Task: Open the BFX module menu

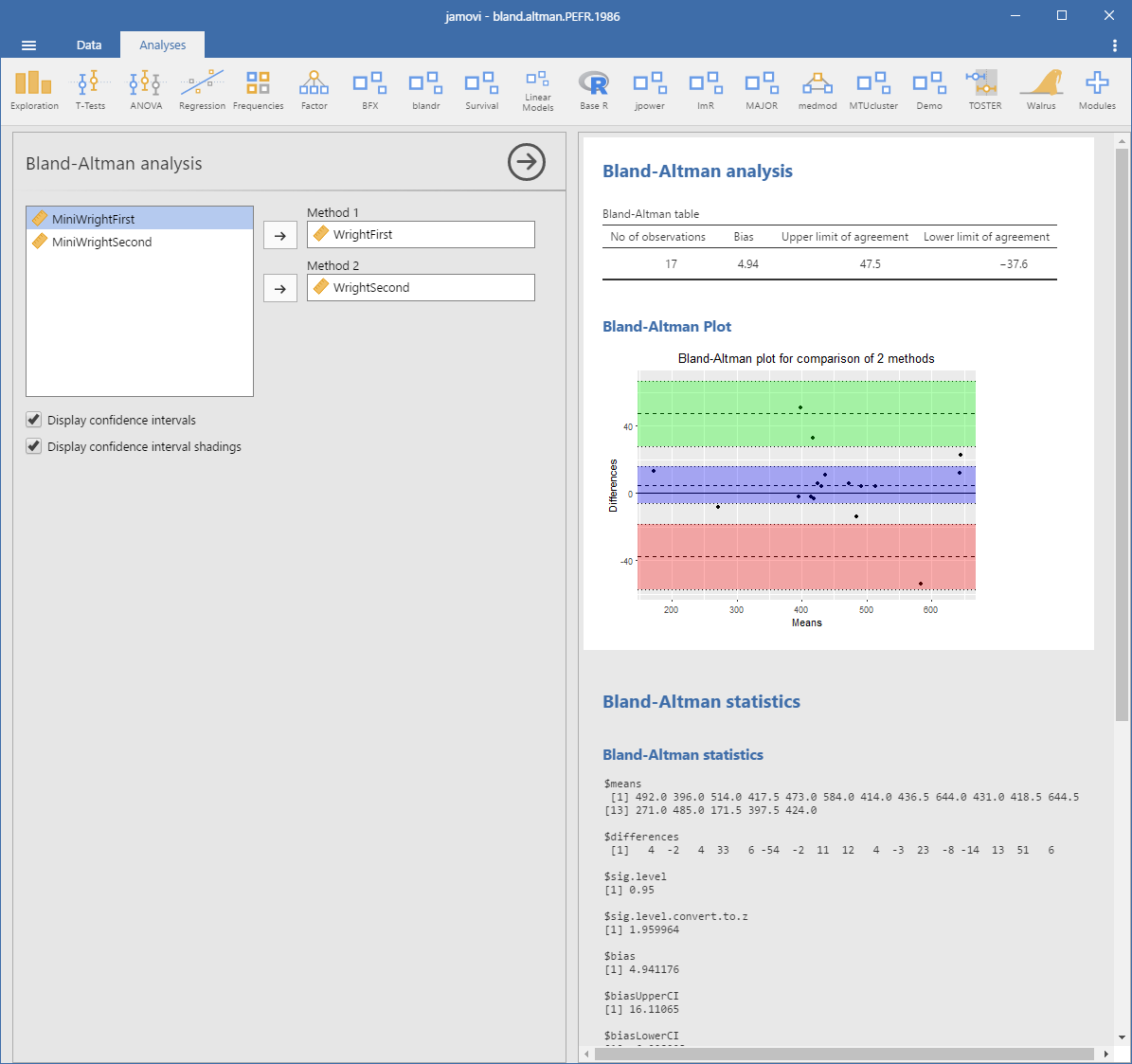Action: click(x=369, y=90)
